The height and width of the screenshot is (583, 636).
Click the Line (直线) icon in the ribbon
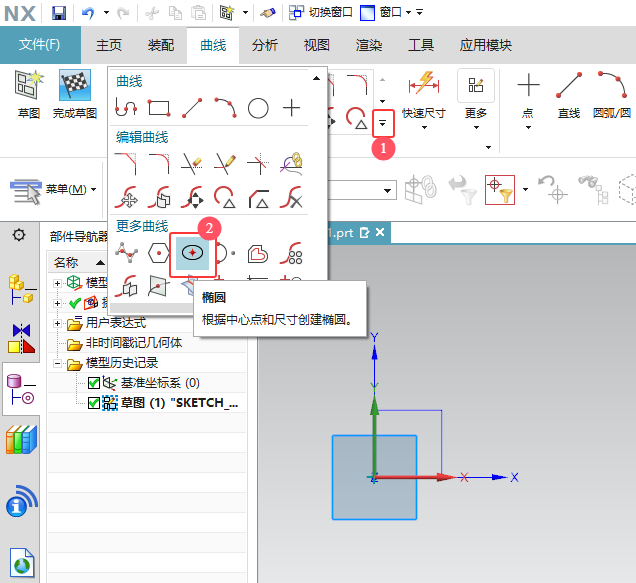pyautogui.click(x=569, y=85)
